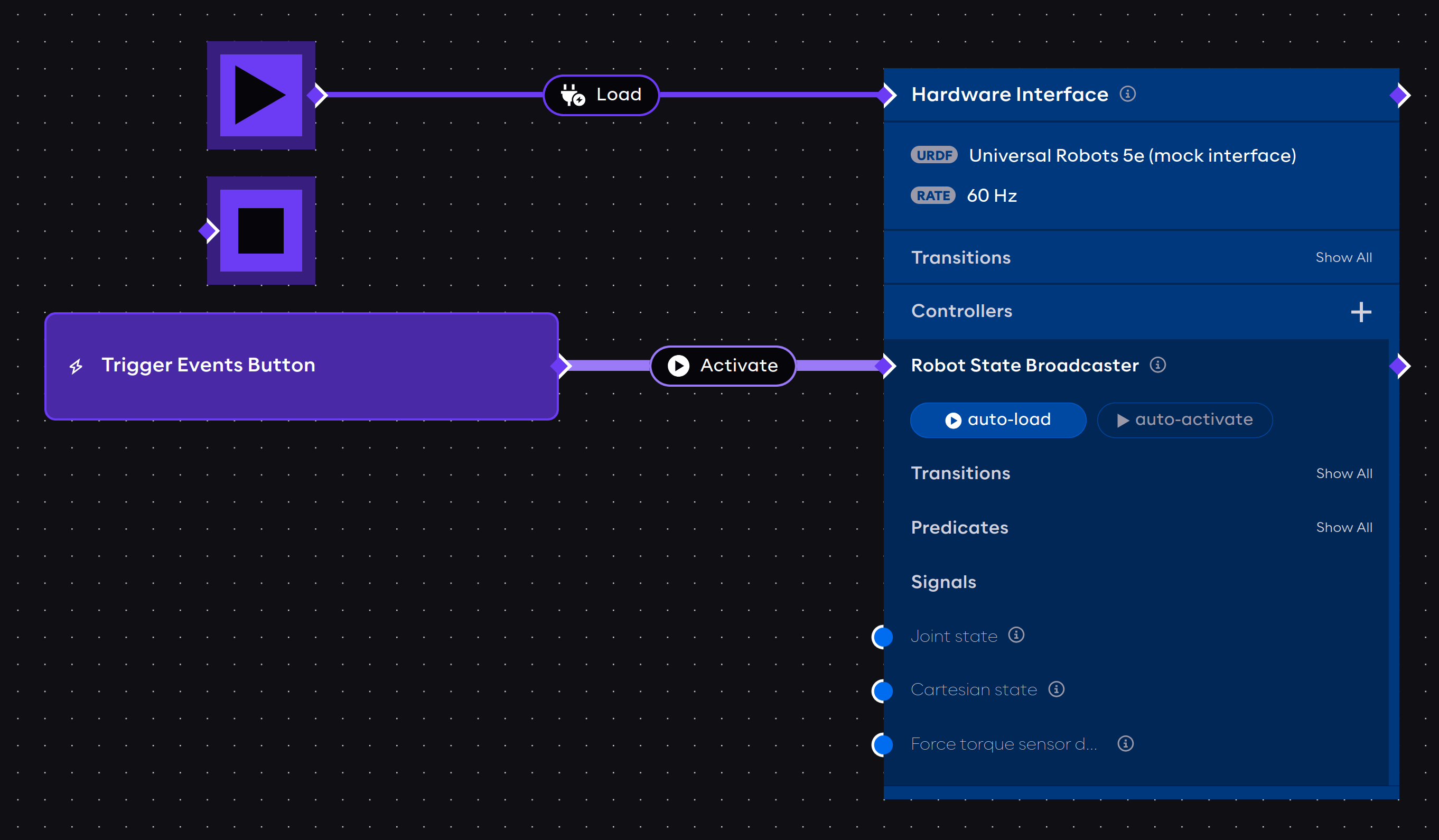Click the plug icon on the Load edge

[572, 95]
